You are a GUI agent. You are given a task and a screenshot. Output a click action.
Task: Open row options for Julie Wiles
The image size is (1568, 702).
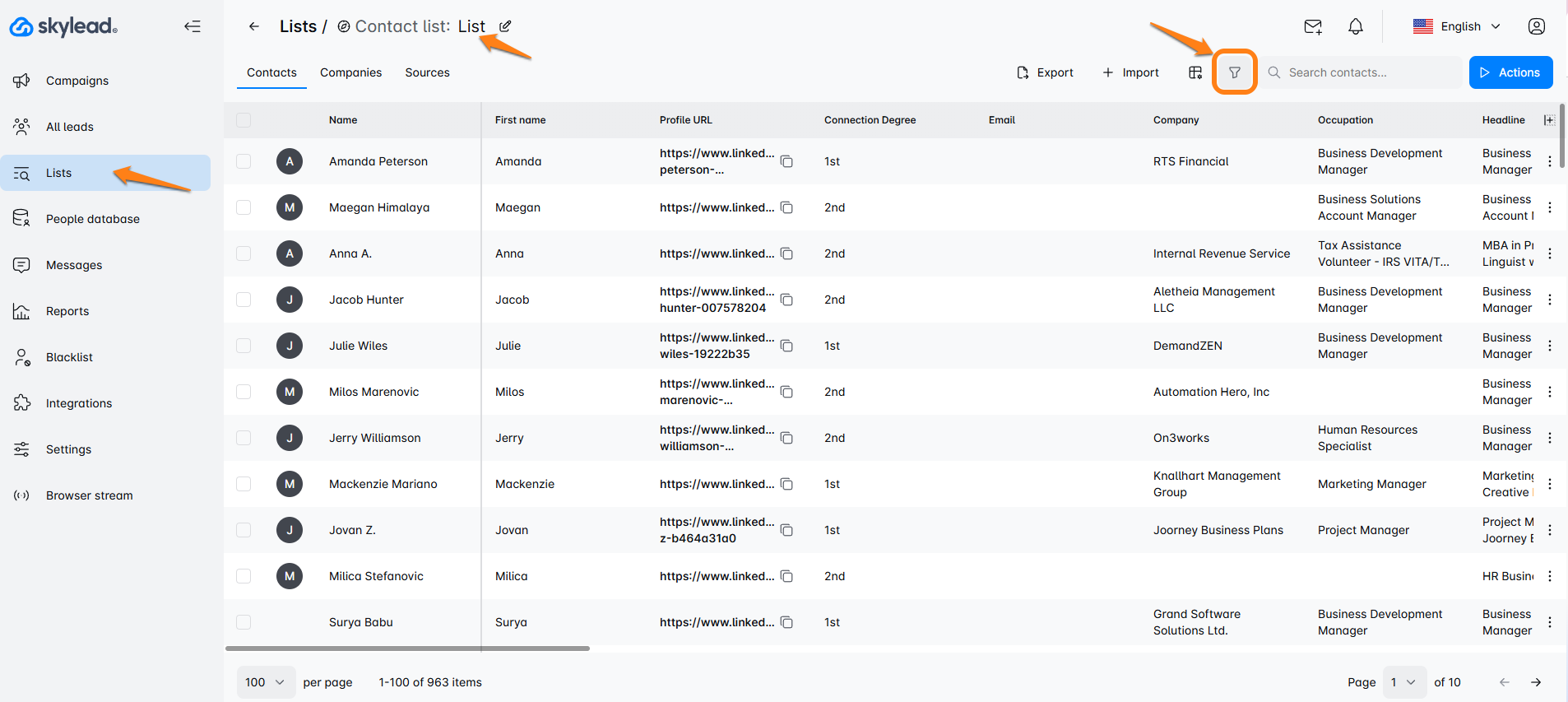coord(1550,346)
